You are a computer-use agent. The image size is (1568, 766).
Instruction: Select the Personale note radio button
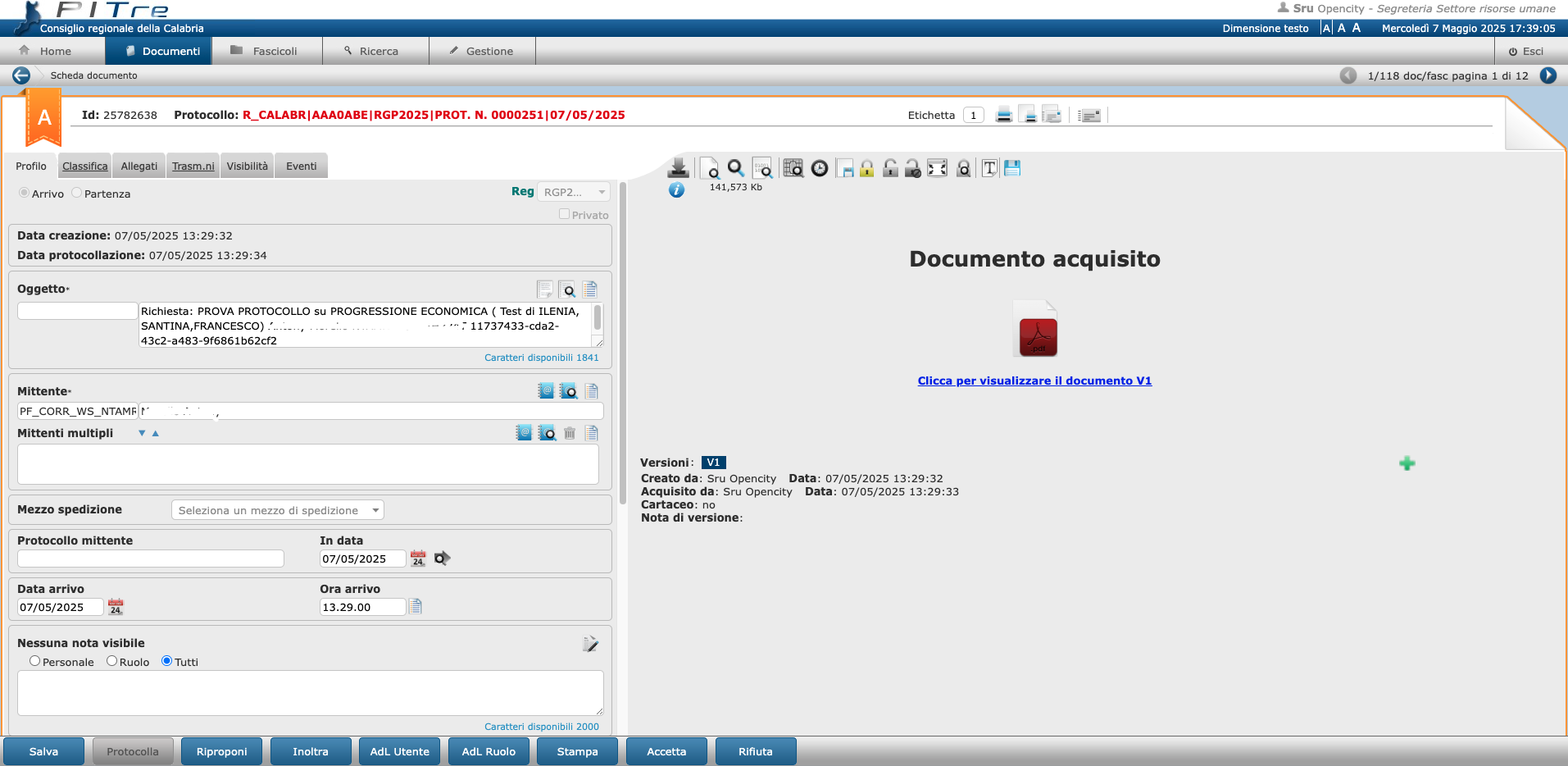click(x=34, y=661)
